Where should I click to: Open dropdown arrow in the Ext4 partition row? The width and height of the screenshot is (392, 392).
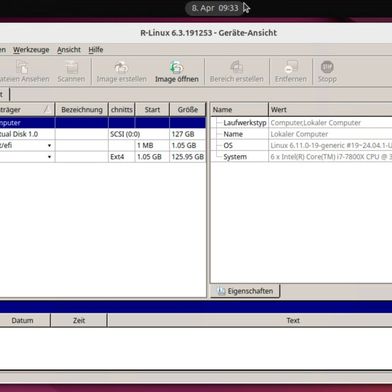[49, 157]
